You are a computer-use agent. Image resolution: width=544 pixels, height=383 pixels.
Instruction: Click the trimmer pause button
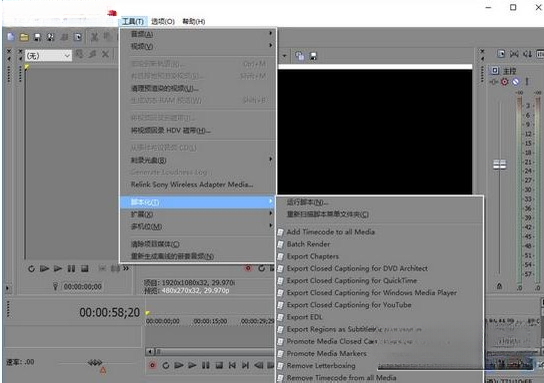tap(71, 269)
